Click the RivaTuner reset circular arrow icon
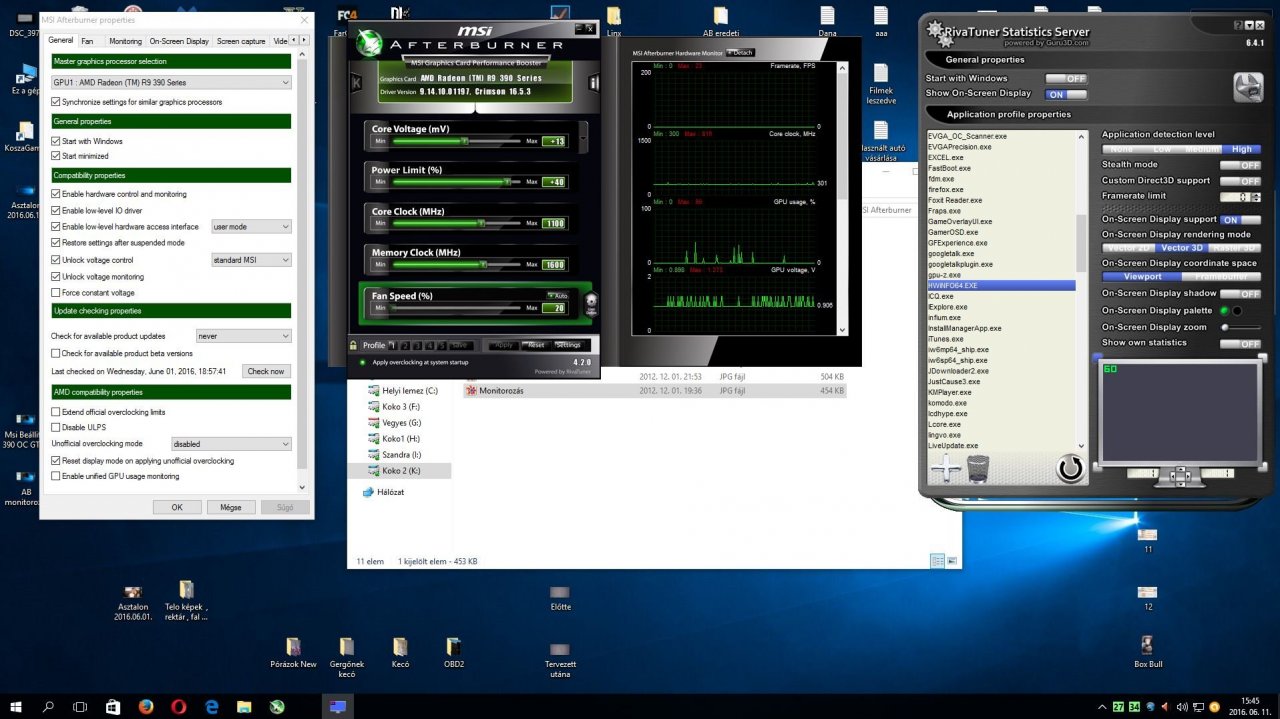 1070,468
